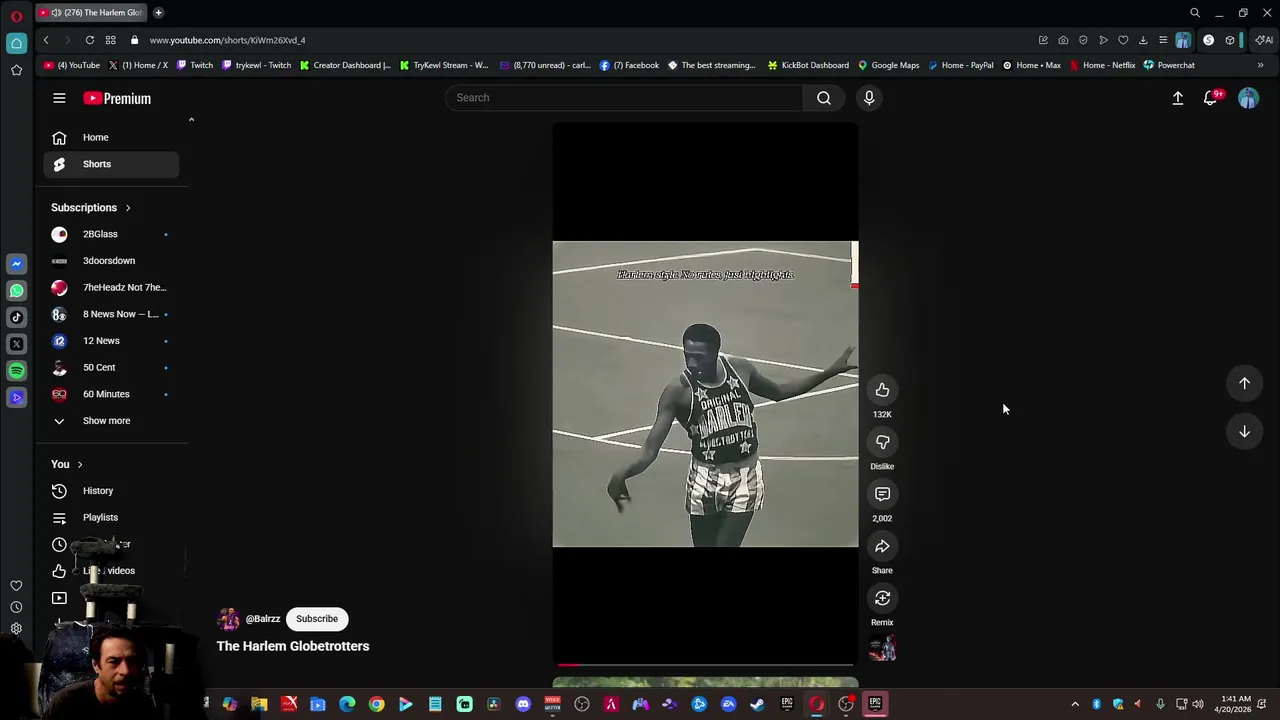Open Discord from the taskbar
Image resolution: width=1280 pixels, height=720 pixels.
point(523,704)
